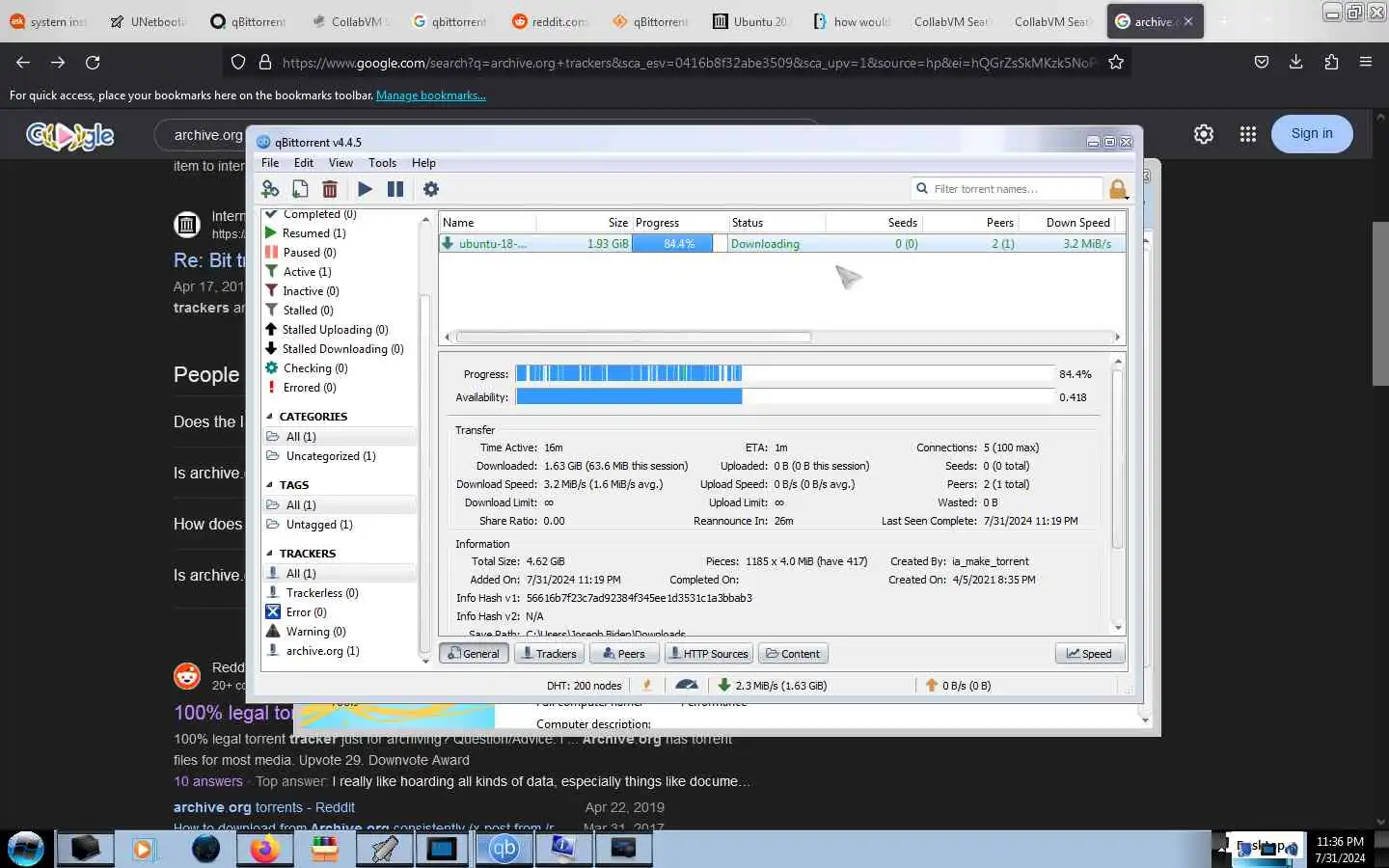
Task: Switch to the Peers tab
Action: (x=624, y=654)
